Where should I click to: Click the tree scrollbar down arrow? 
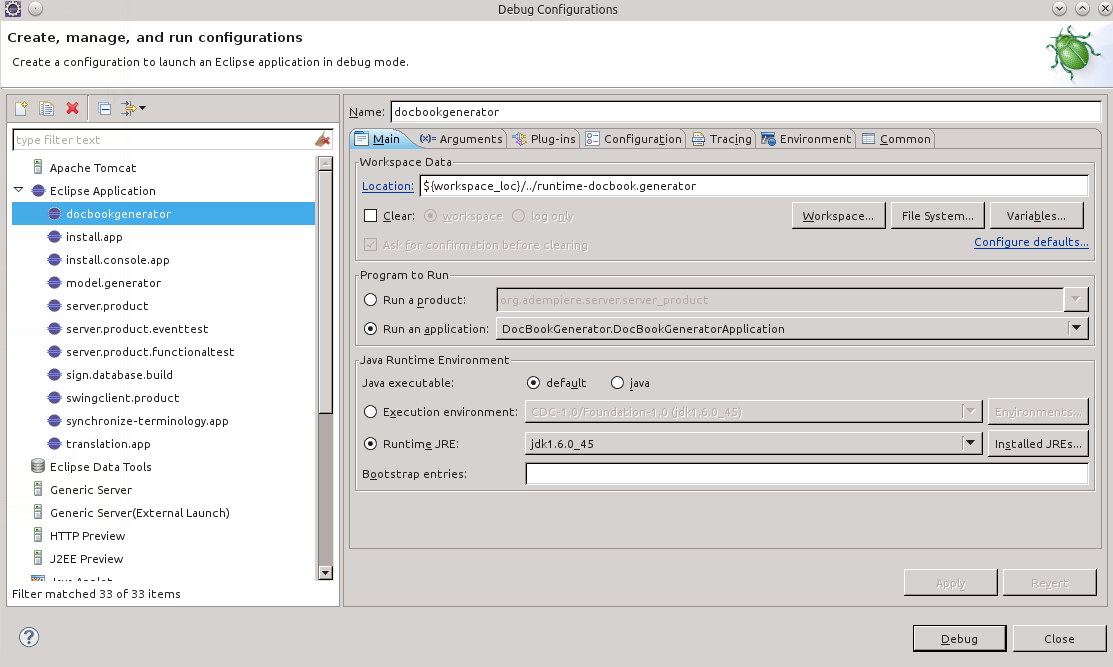point(325,573)
